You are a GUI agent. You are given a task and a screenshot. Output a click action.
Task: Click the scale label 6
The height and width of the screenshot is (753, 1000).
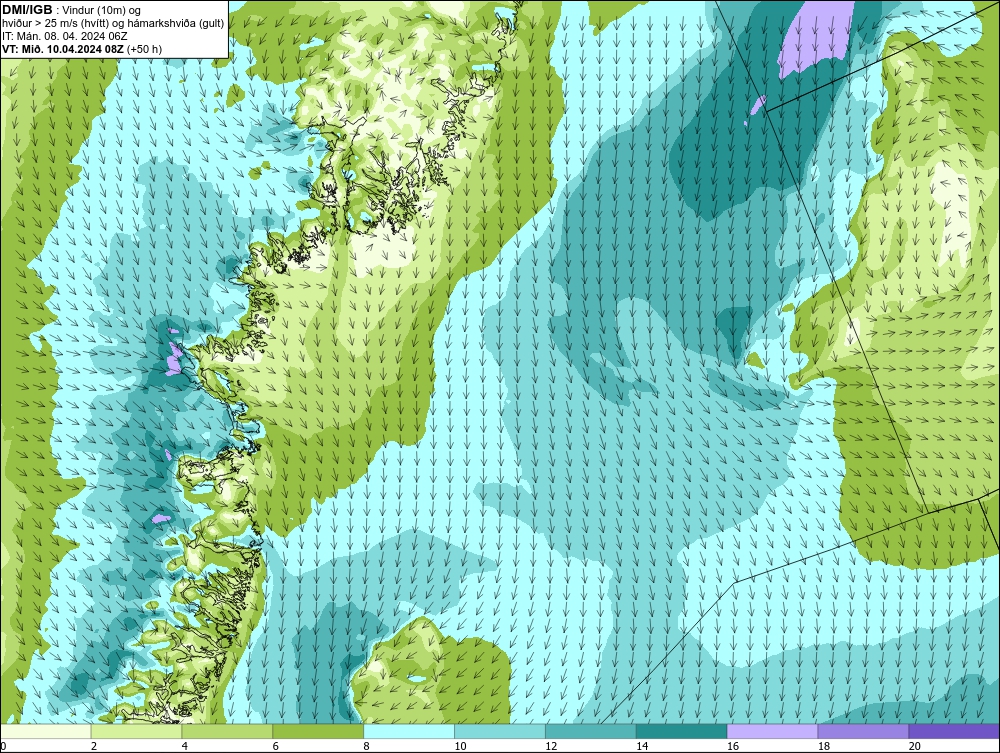276,746
